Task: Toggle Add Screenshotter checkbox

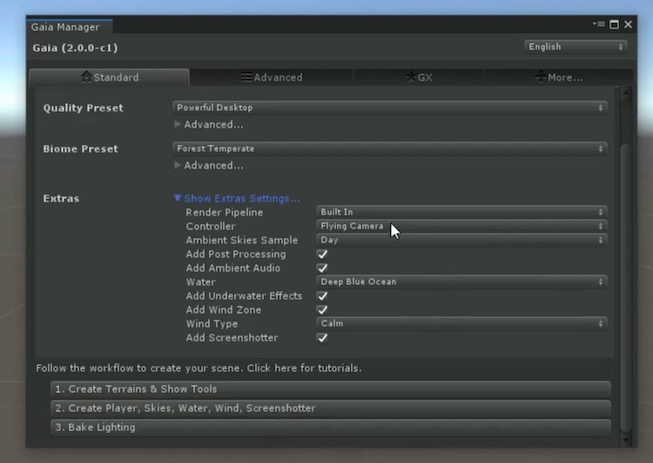Action: point(322,338)
